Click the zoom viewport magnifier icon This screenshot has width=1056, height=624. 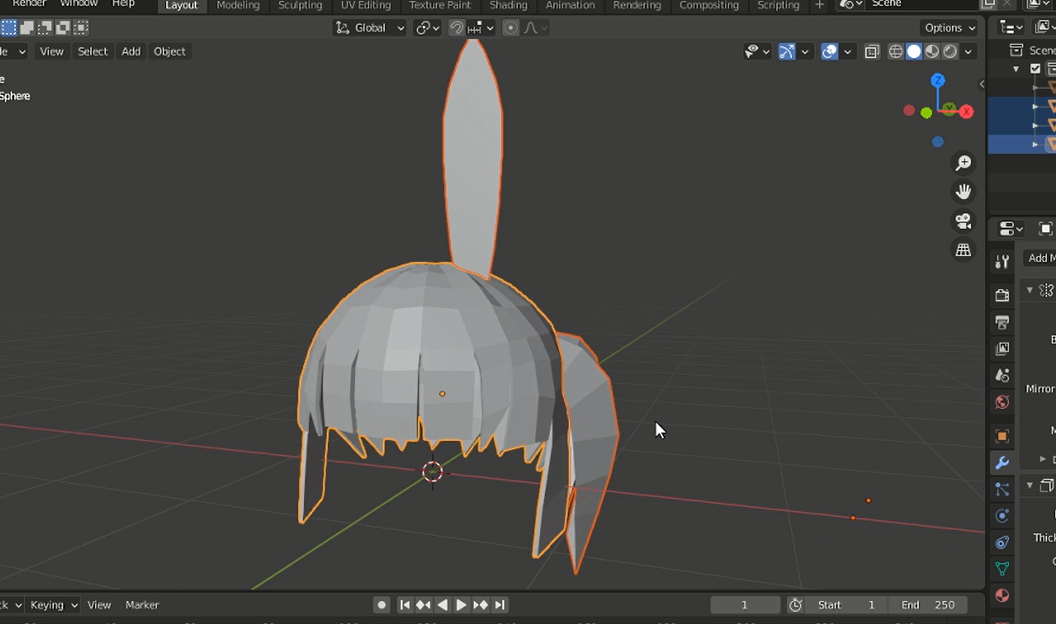pyautogui.click(x=964, y=163)
